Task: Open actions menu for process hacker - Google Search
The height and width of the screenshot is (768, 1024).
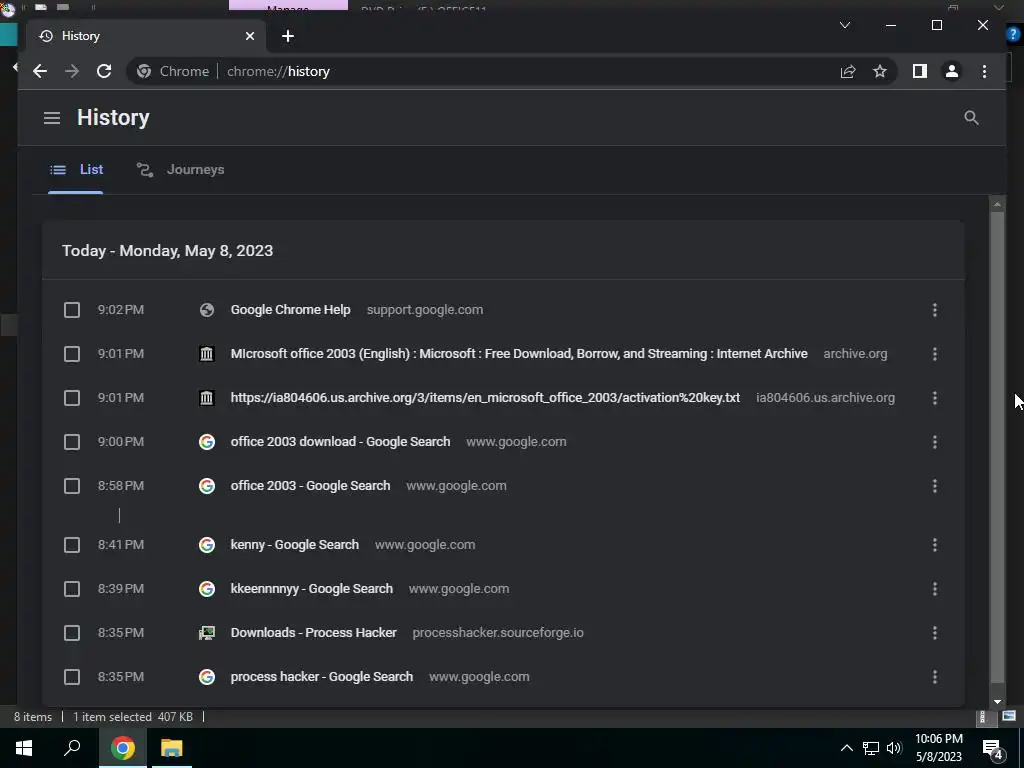Action: (x=935, y=677)
